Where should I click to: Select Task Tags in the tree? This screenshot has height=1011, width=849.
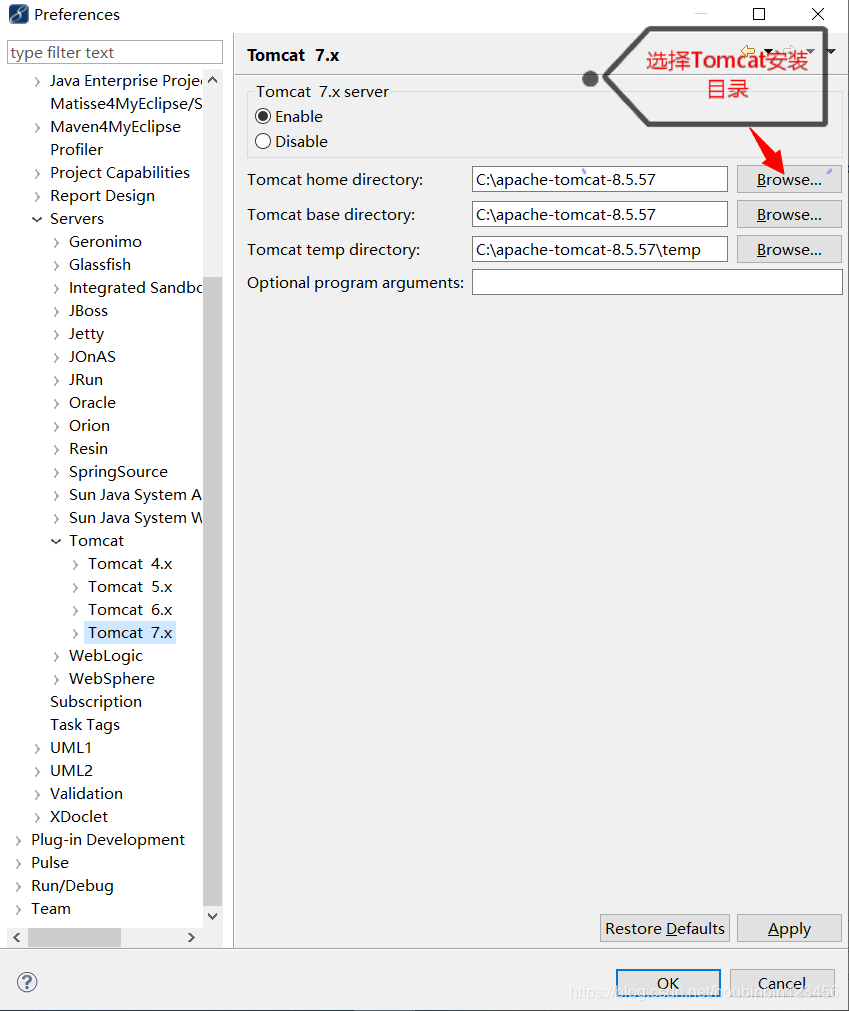click(x=84, y=725)
